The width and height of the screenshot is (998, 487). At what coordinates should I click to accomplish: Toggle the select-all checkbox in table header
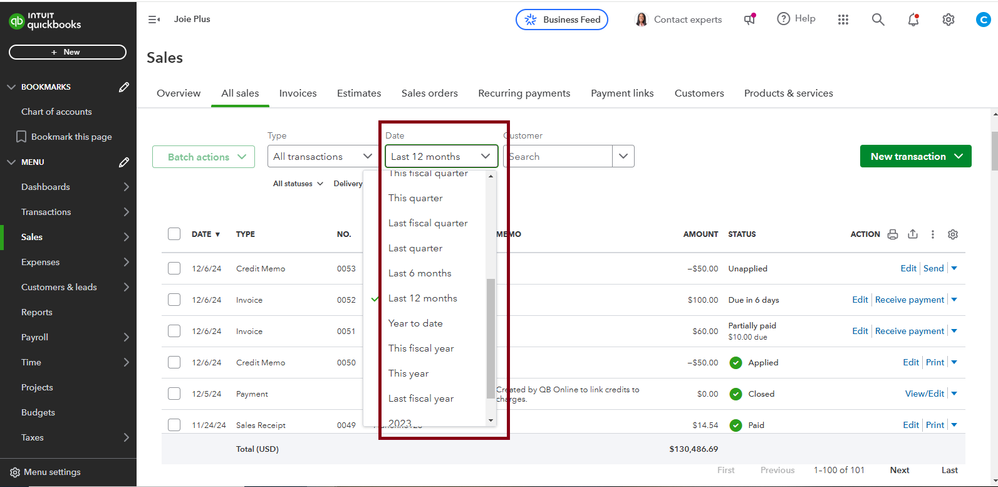pyautogui.click(x=174, y=234)
